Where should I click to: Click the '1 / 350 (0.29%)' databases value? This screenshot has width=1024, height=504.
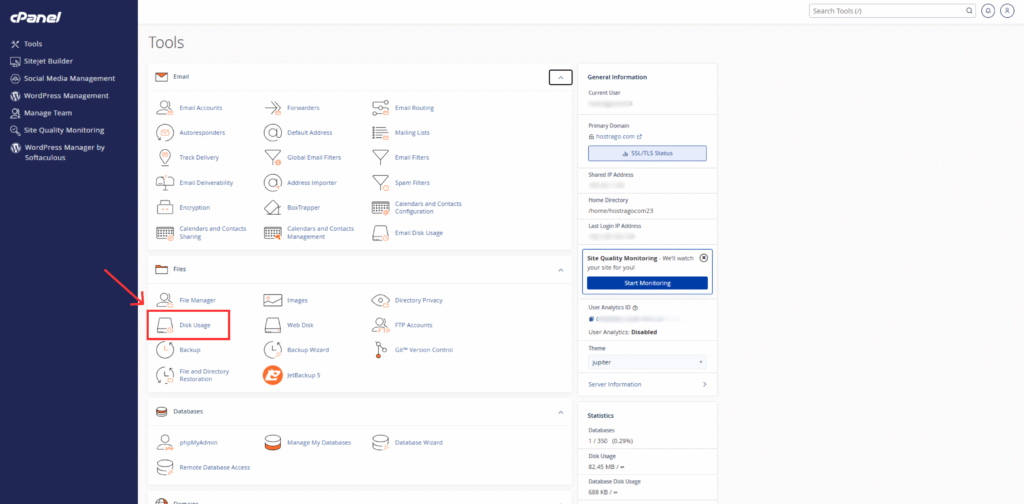click(x=610, y=441)
